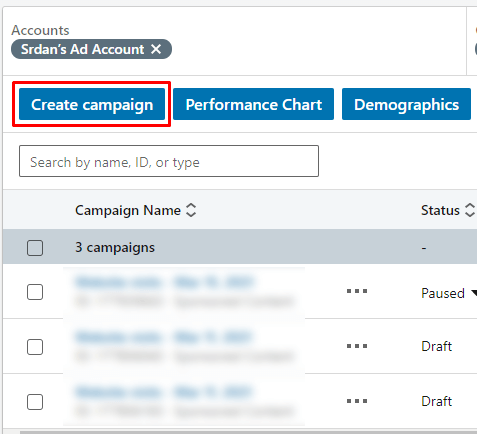Image resolution: width=477 pixels, height=434 pixels.
Task: Open more options for the Paused campaign
Action: 357,291
